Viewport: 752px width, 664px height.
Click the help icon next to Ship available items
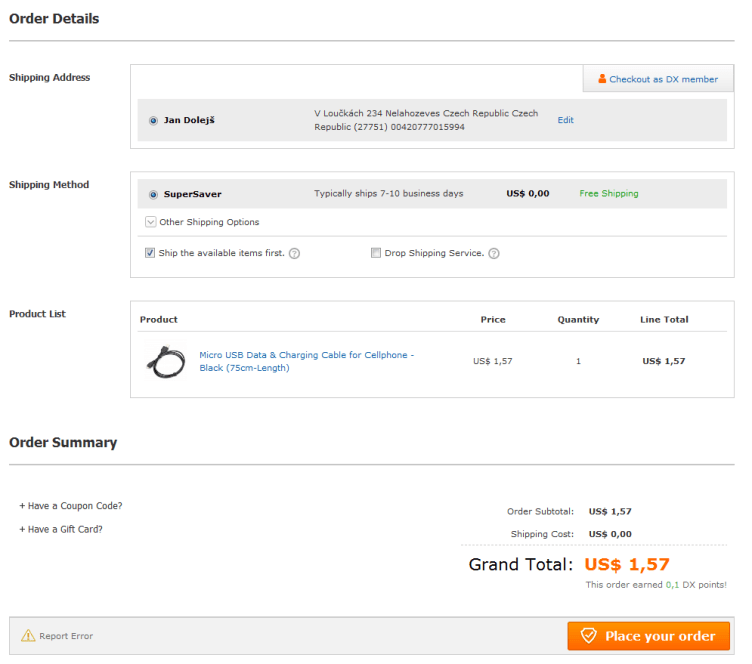pos(295,254)
